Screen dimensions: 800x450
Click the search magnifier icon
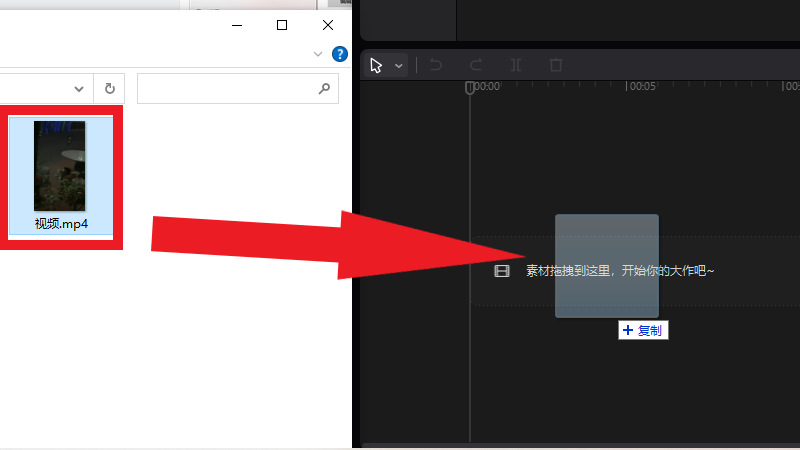324,88
